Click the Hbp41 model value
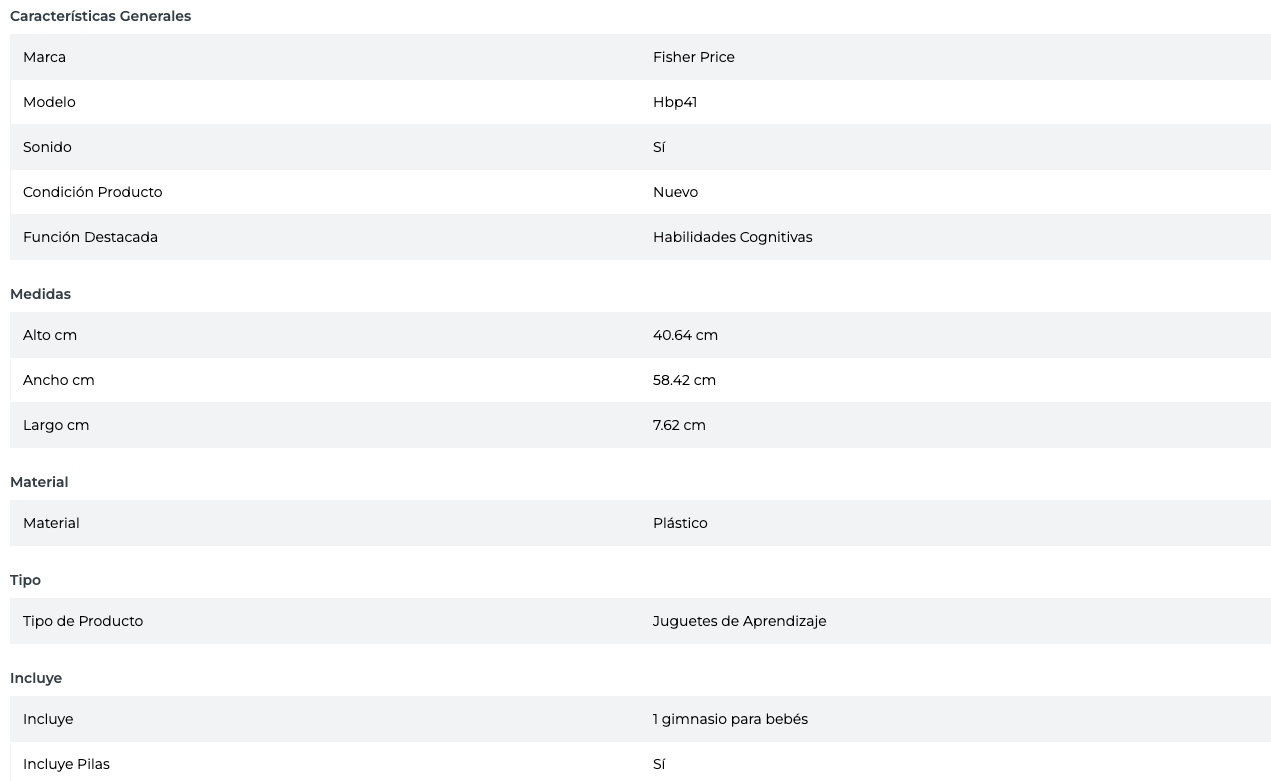The image size is (1271, 781). (x=674, y=102)
